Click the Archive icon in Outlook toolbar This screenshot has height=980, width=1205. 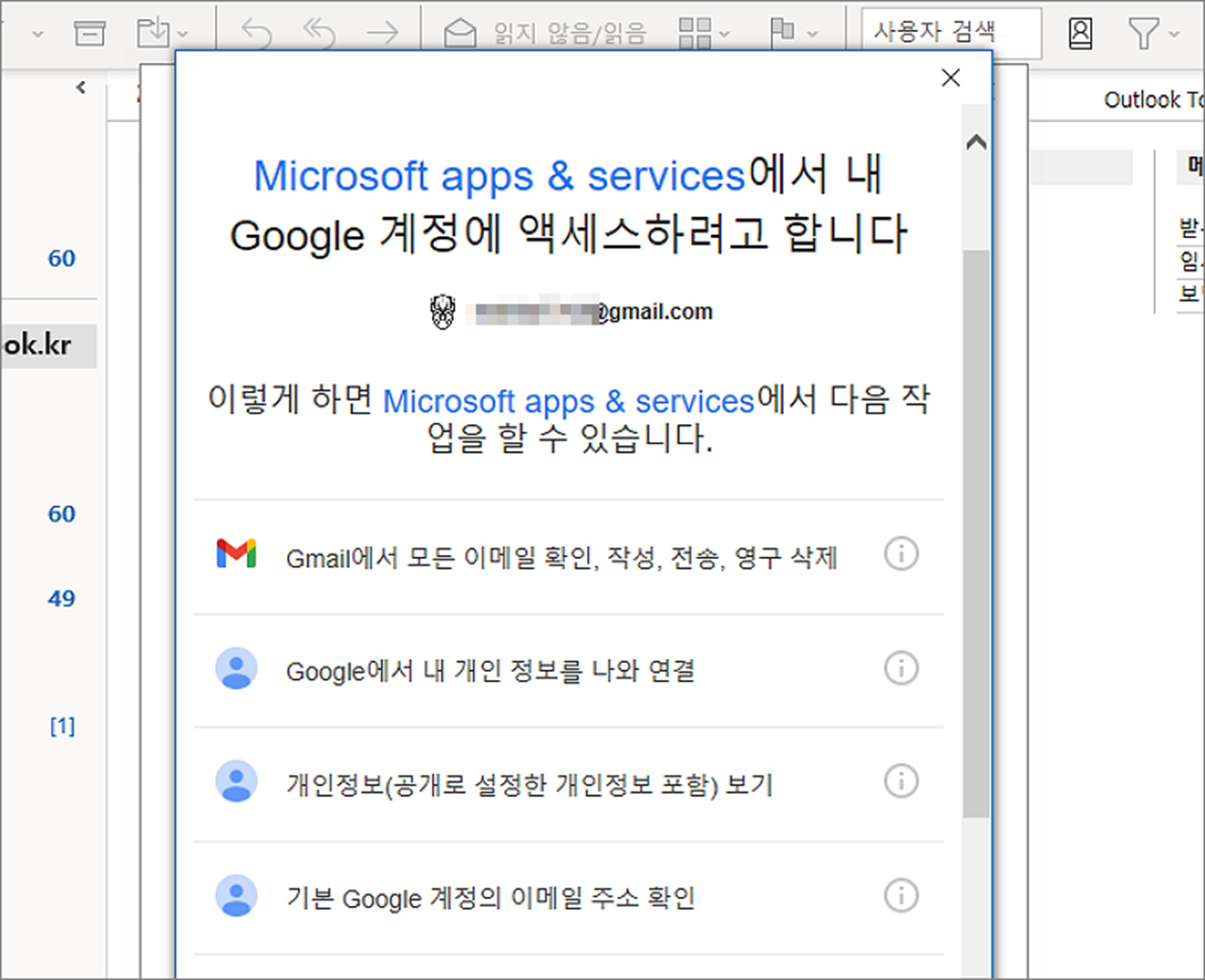click(90, 34)
